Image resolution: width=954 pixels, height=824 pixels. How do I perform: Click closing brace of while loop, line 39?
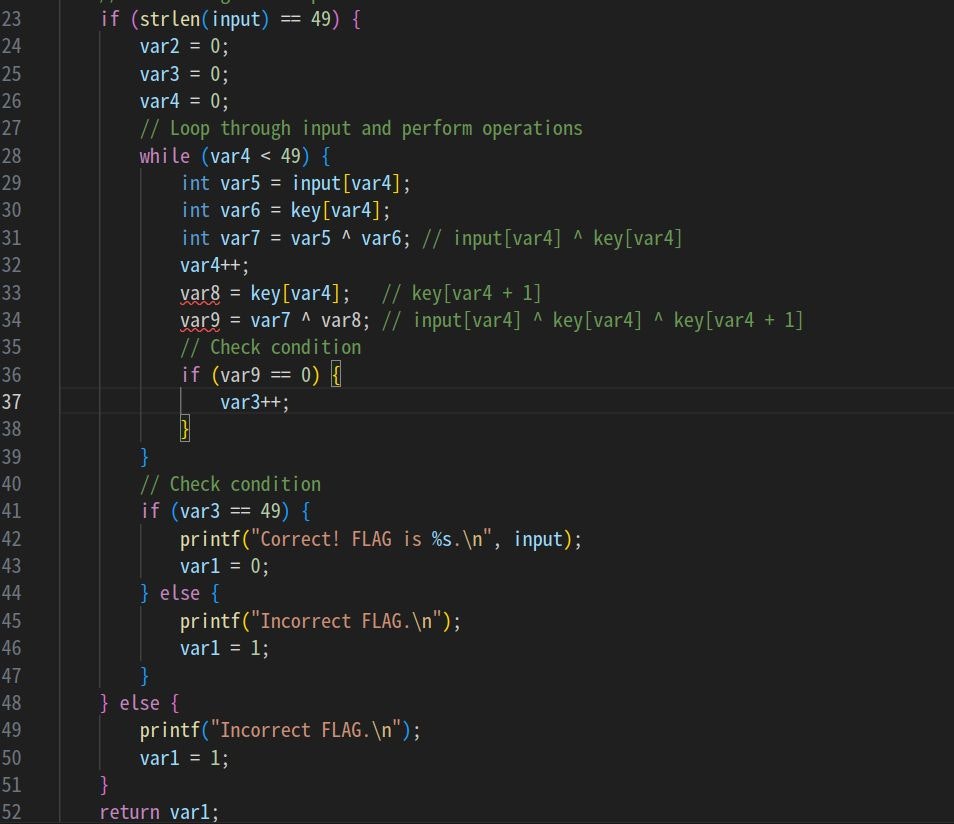coord(144,457)
